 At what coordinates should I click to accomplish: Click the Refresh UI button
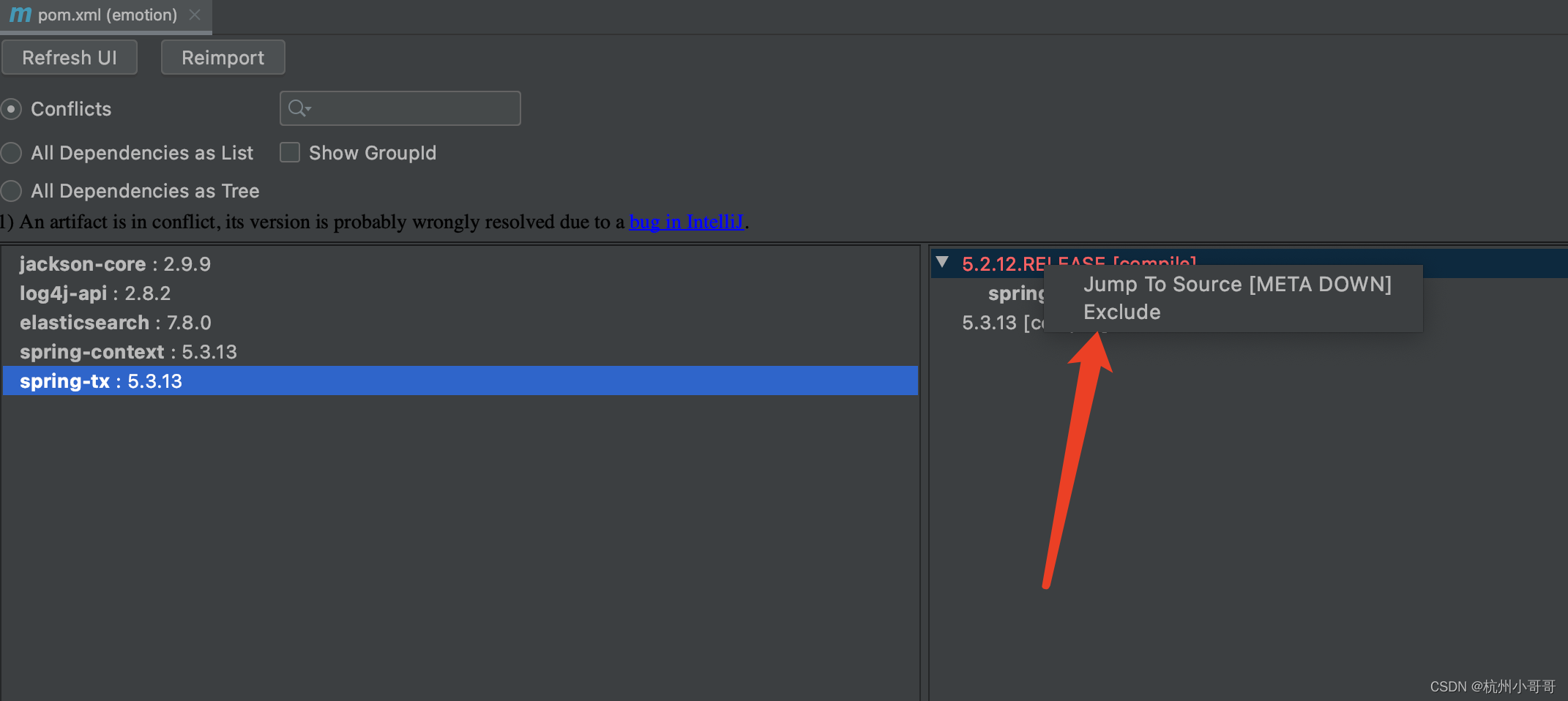click(70, 57)
